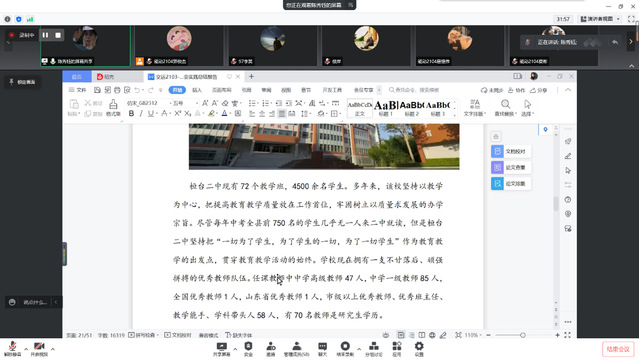Open the font size dropdown
Screen dimensions: 639x360
point(196,103)
